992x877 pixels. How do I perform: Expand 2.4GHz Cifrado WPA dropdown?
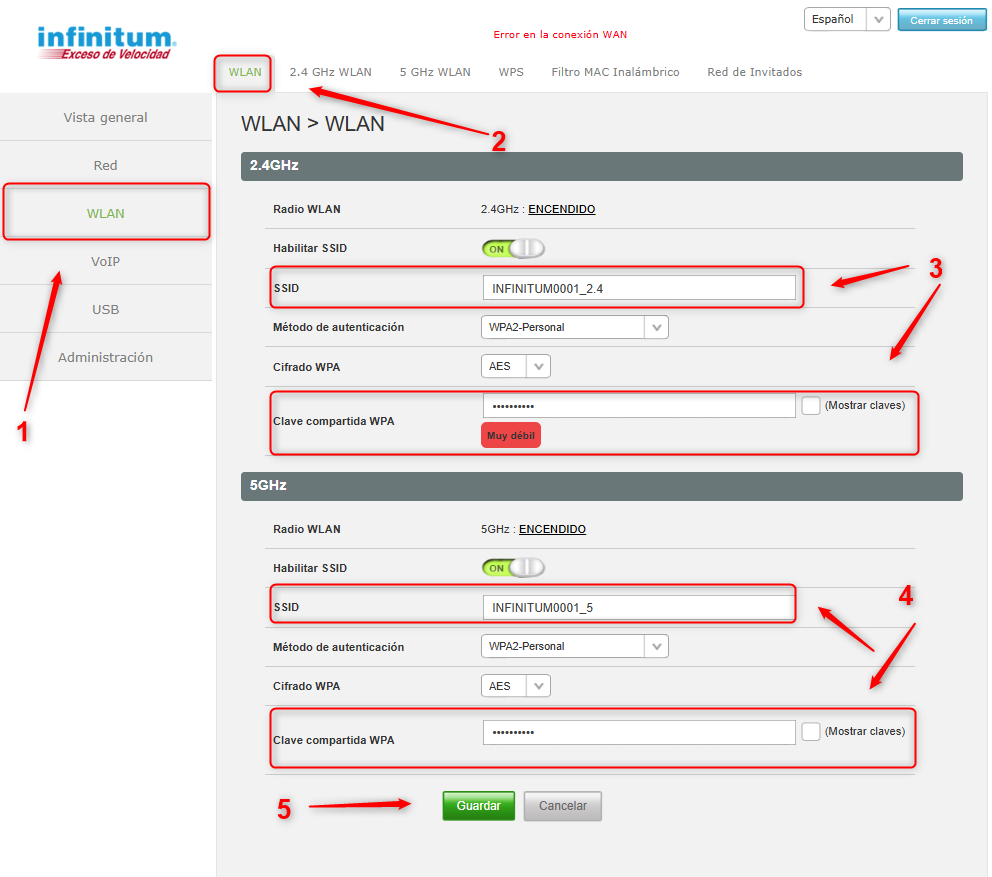pyautogui.click(x=516, y=367)
